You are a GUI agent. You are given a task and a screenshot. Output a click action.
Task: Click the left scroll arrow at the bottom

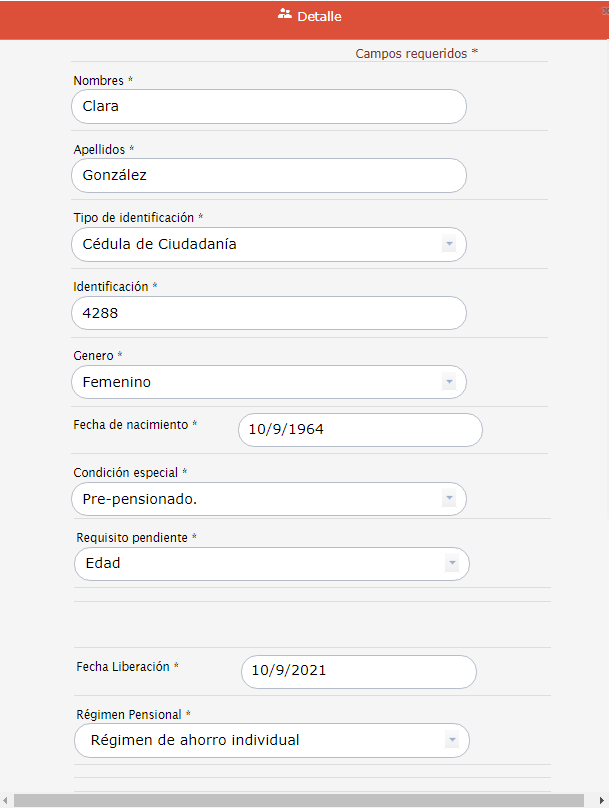point(5,800)
